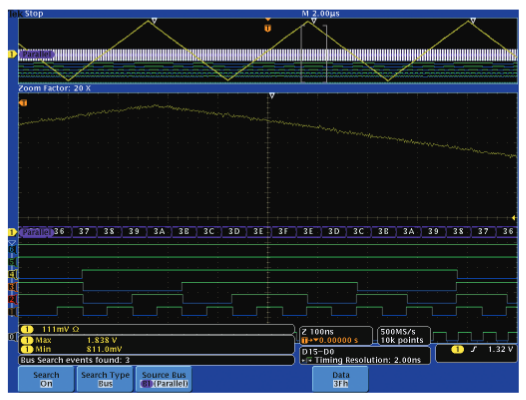Click the Tek logo in the corner

click(16, 13)
